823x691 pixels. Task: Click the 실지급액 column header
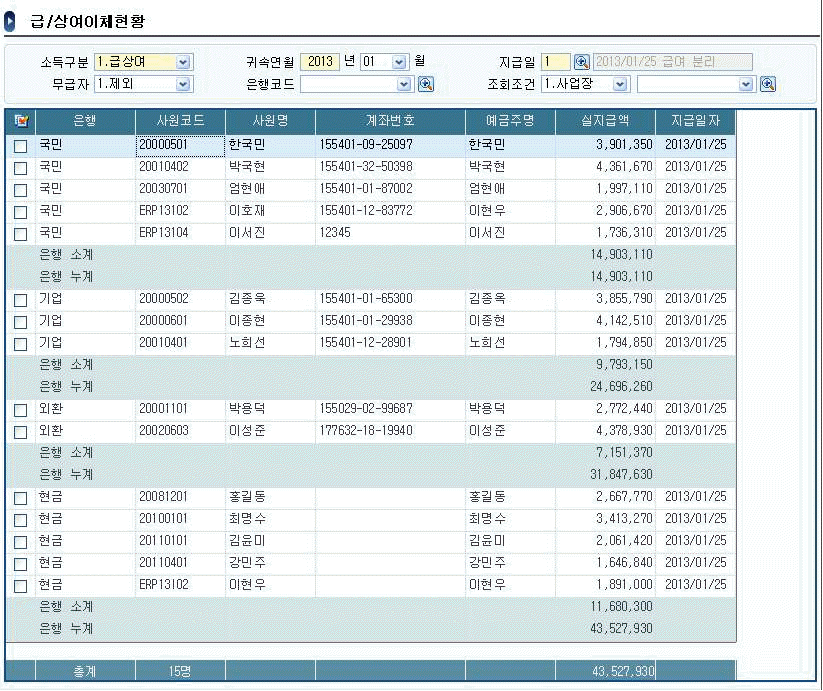[x=605, y=121]
